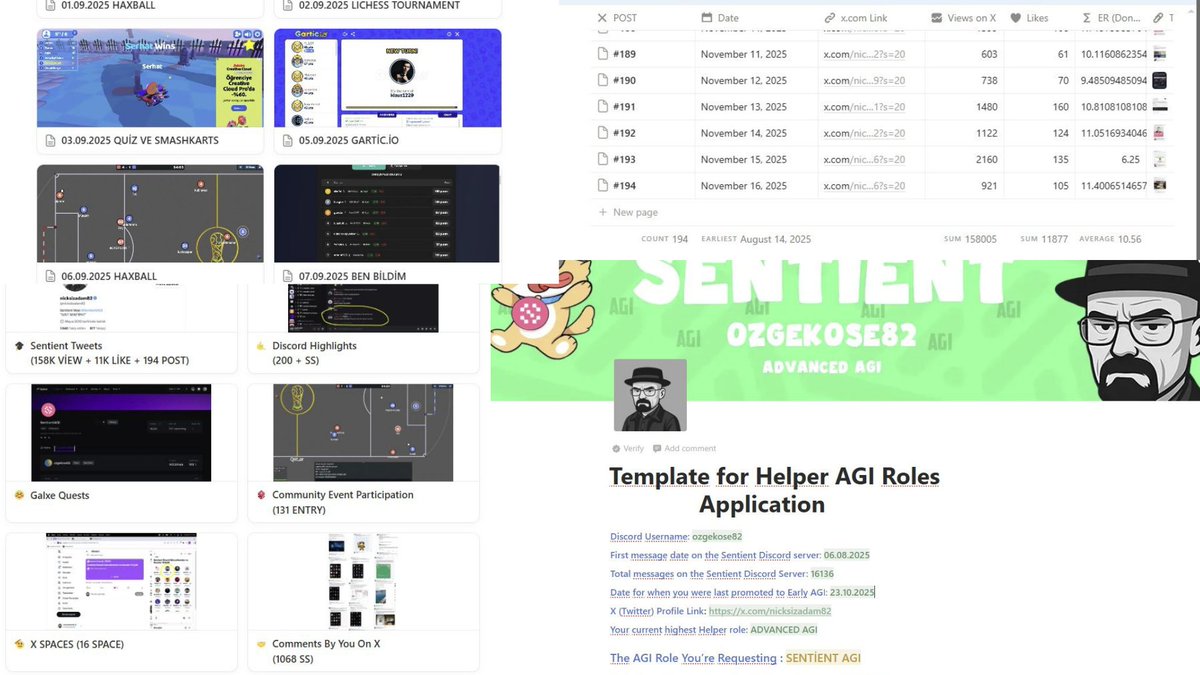
Task: Follow the x.com link in row #193
Action: tap(864, 159)
